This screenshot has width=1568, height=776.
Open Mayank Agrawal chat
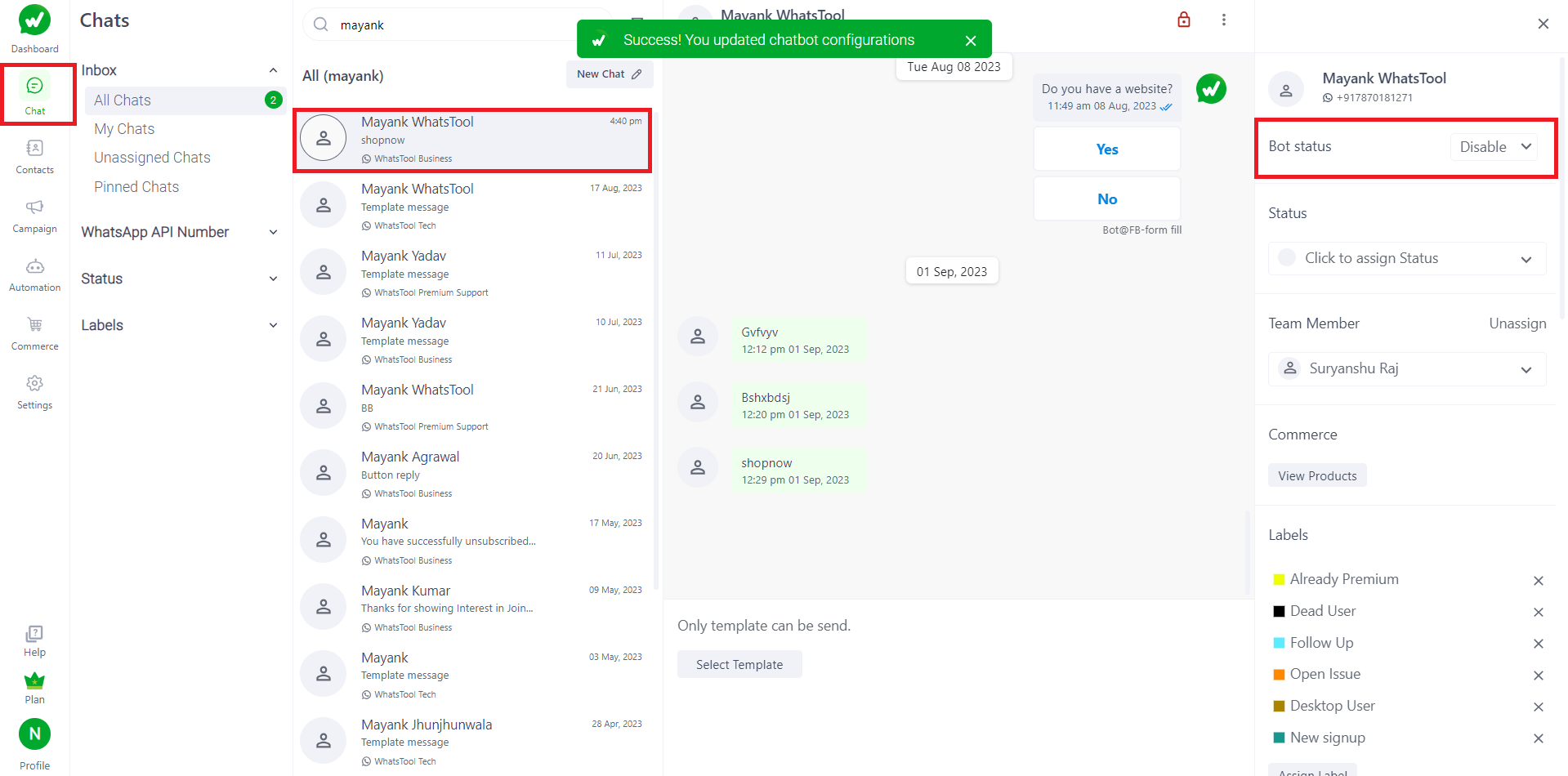point(472,474)
